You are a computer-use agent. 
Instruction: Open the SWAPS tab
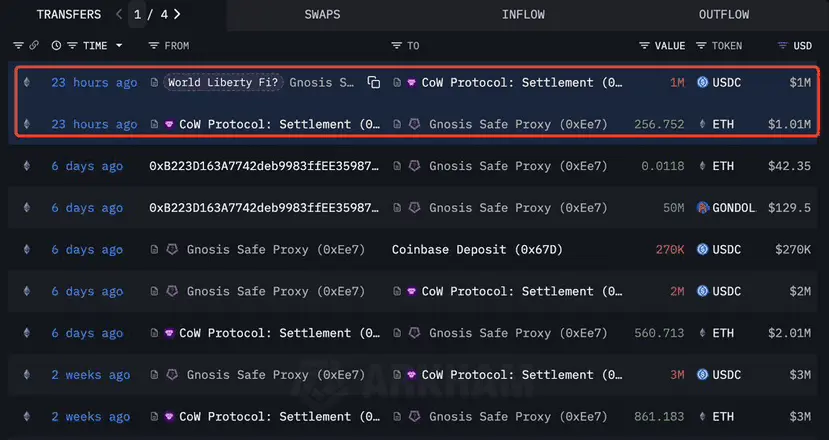pos(322,15)
